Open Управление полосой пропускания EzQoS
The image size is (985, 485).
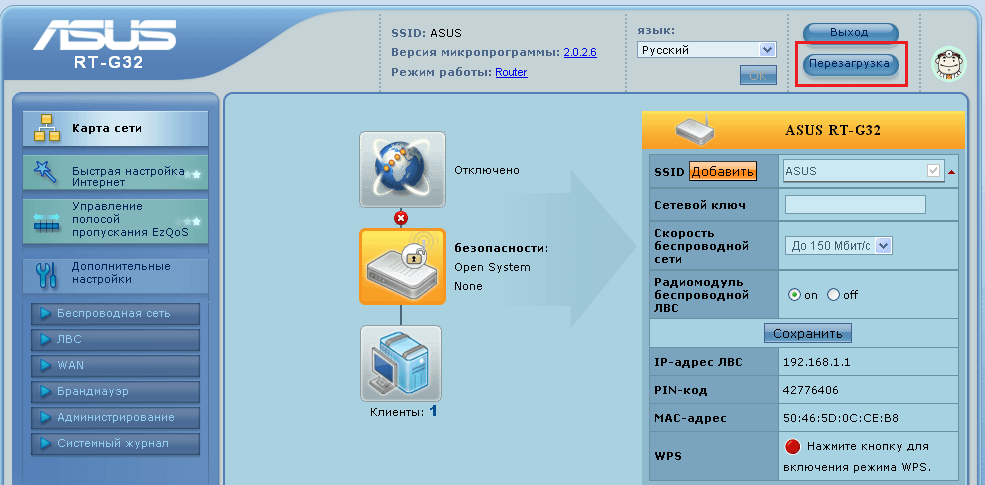[x=115, y=222]
